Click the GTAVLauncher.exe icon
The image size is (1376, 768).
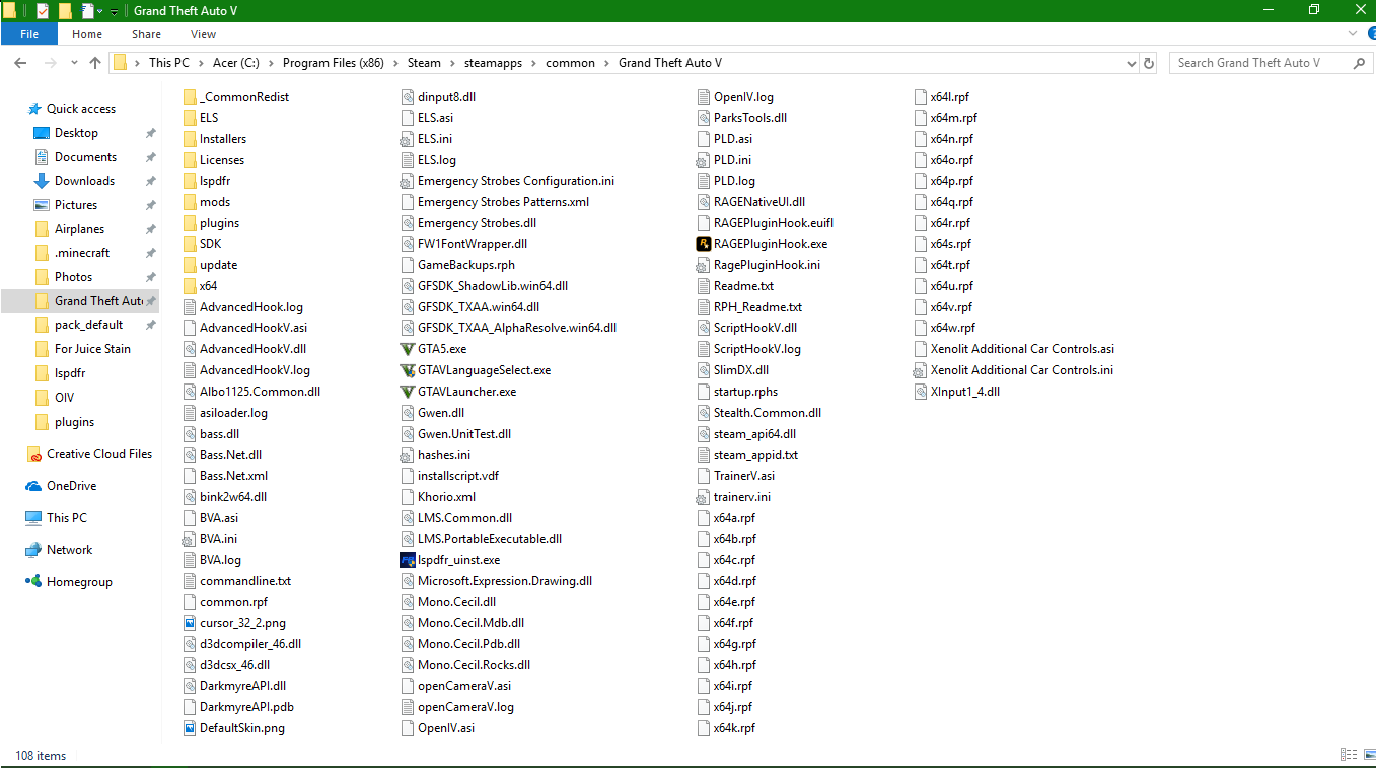coord(407,392)
